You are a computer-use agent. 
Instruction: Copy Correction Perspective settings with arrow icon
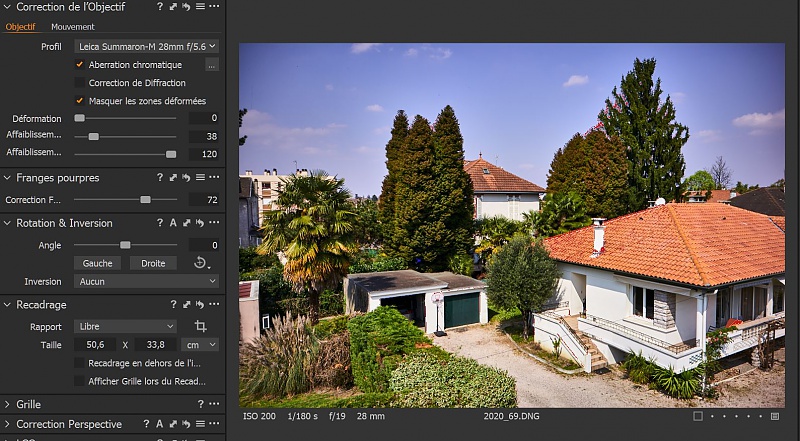172,424
